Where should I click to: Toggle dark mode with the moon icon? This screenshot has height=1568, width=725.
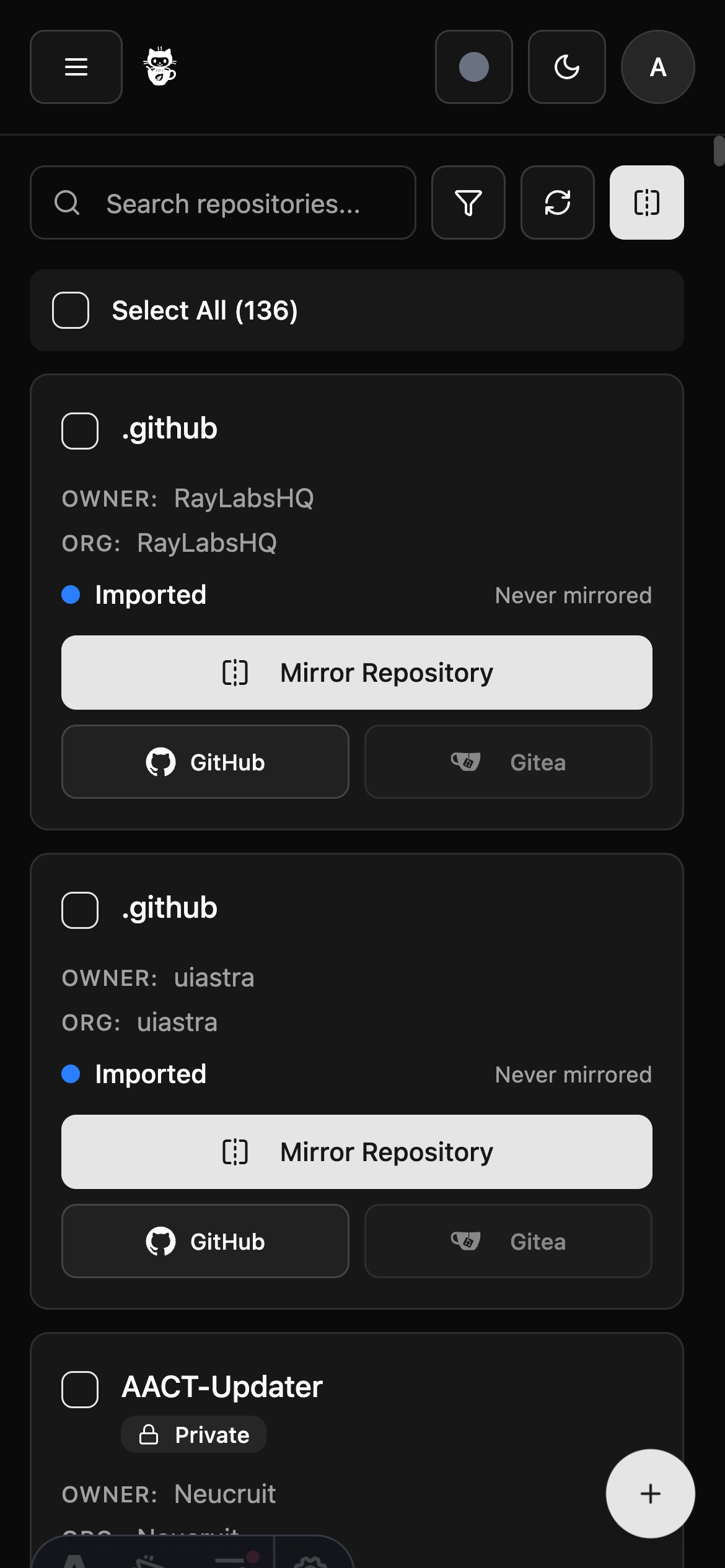point(566,67)
